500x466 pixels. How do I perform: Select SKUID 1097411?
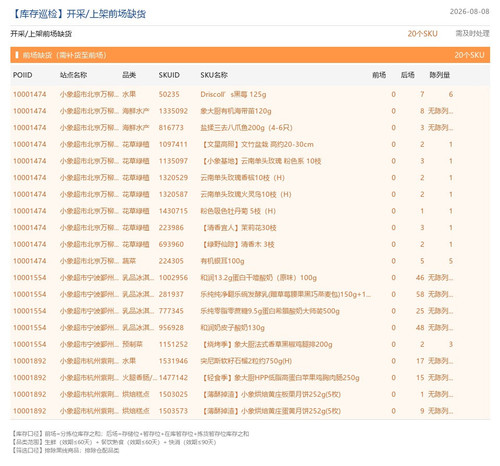pyautogui.click(x=173, y=144)
